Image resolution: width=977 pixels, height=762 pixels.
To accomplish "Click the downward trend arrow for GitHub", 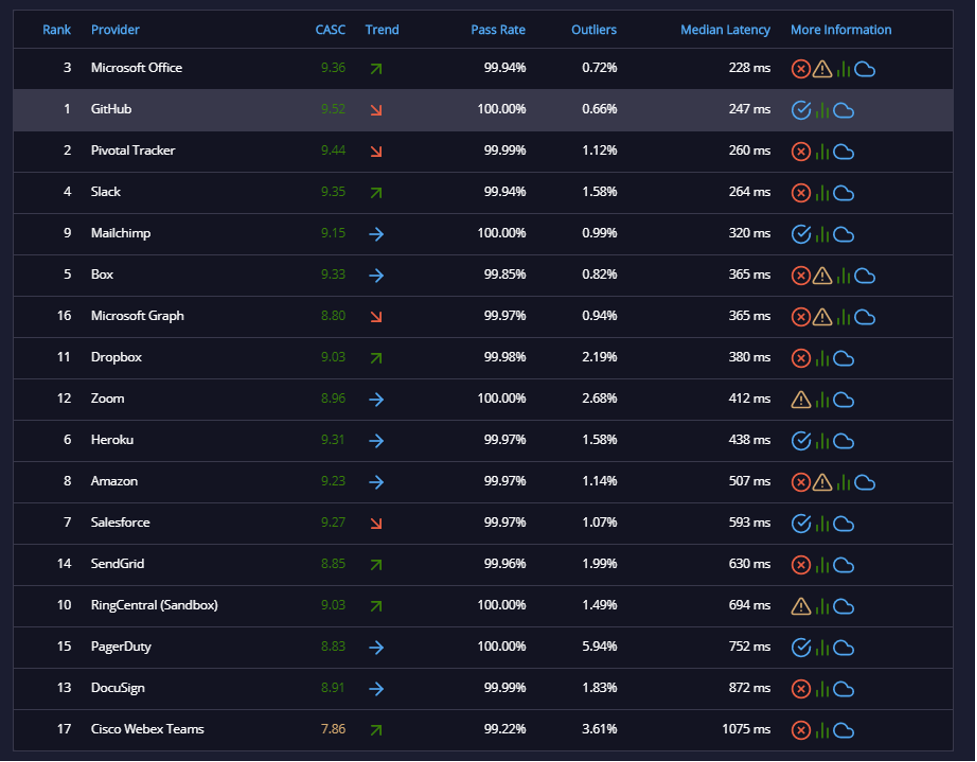I will pyautogui.click(x=376, y=110).
